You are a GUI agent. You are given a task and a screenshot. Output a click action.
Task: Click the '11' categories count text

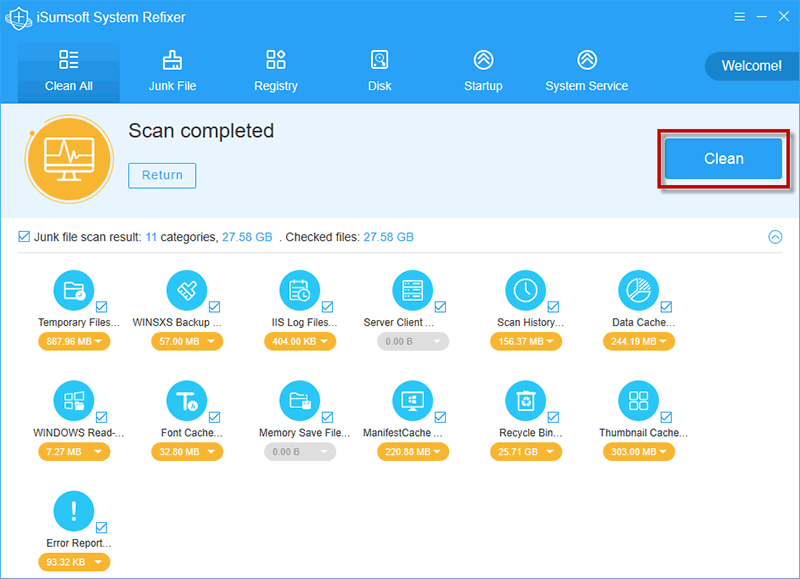click(x=151, y=237)
